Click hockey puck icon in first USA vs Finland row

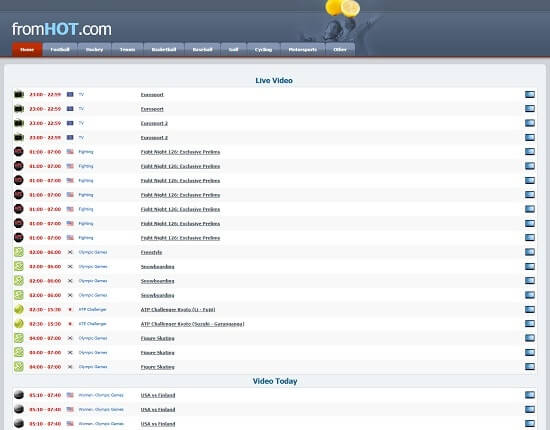pyautogui.click(x=19, y=395)
